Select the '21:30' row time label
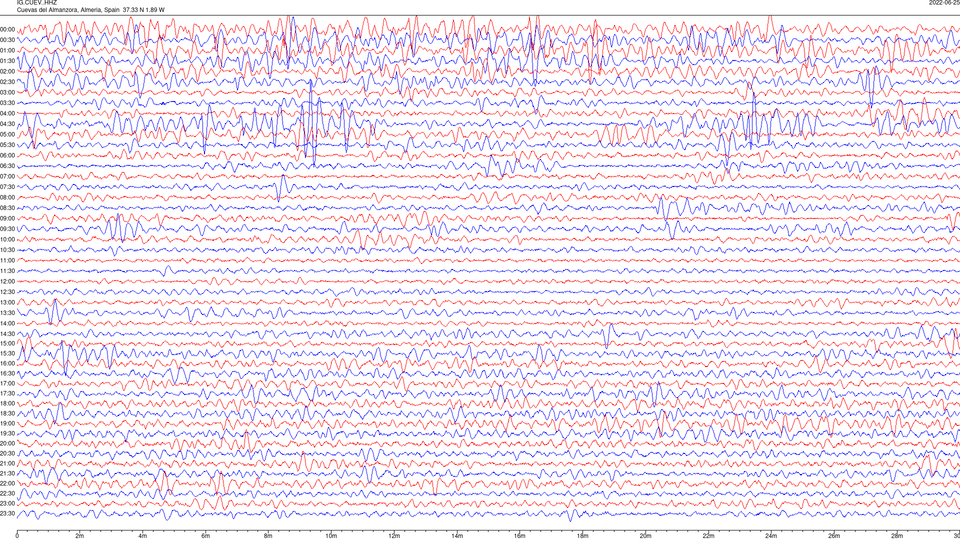The height and width of the screenshot is (540, 960). 7,473
